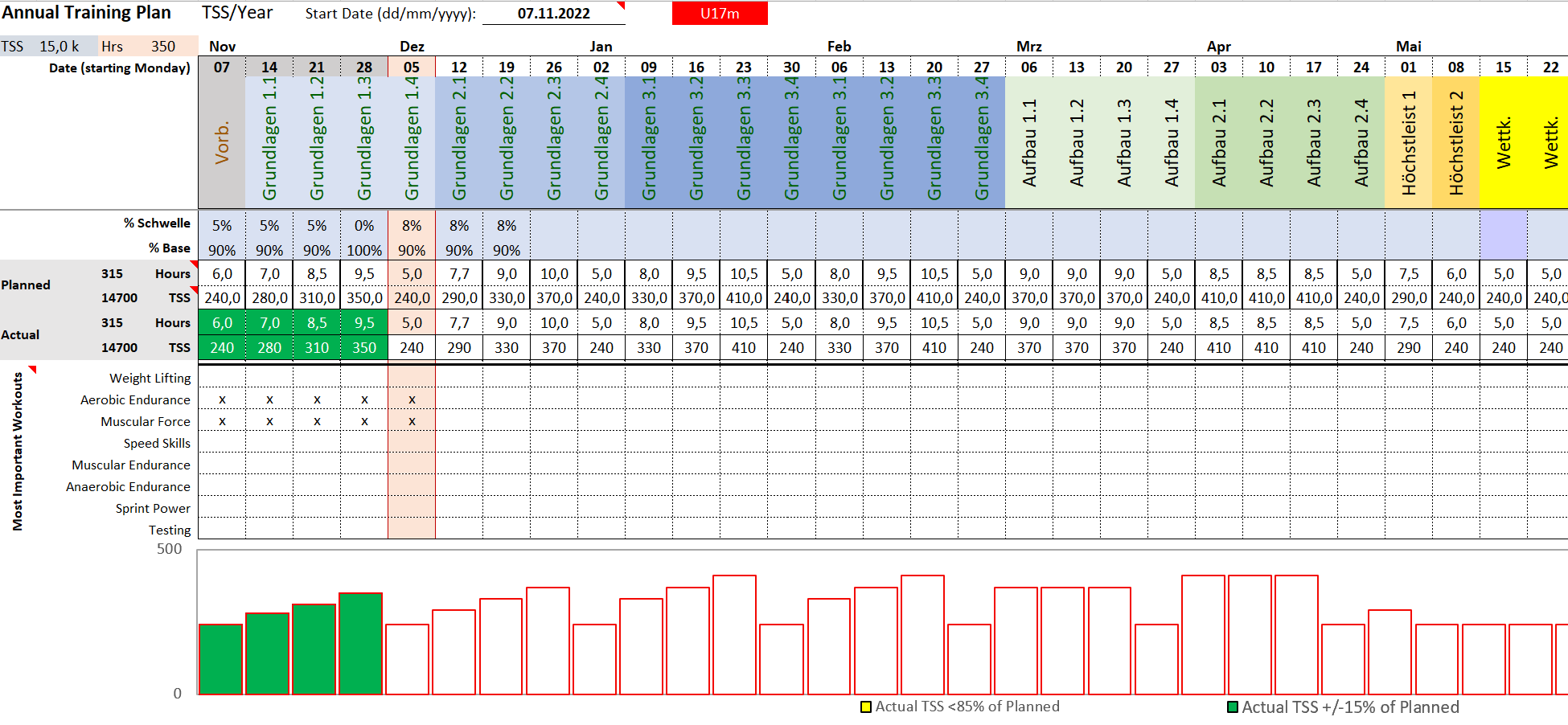The height and width of the screenshot is (725, 1568).
Task: Click planned hours 10,5 for Jan 23
Action: [744, 273]
